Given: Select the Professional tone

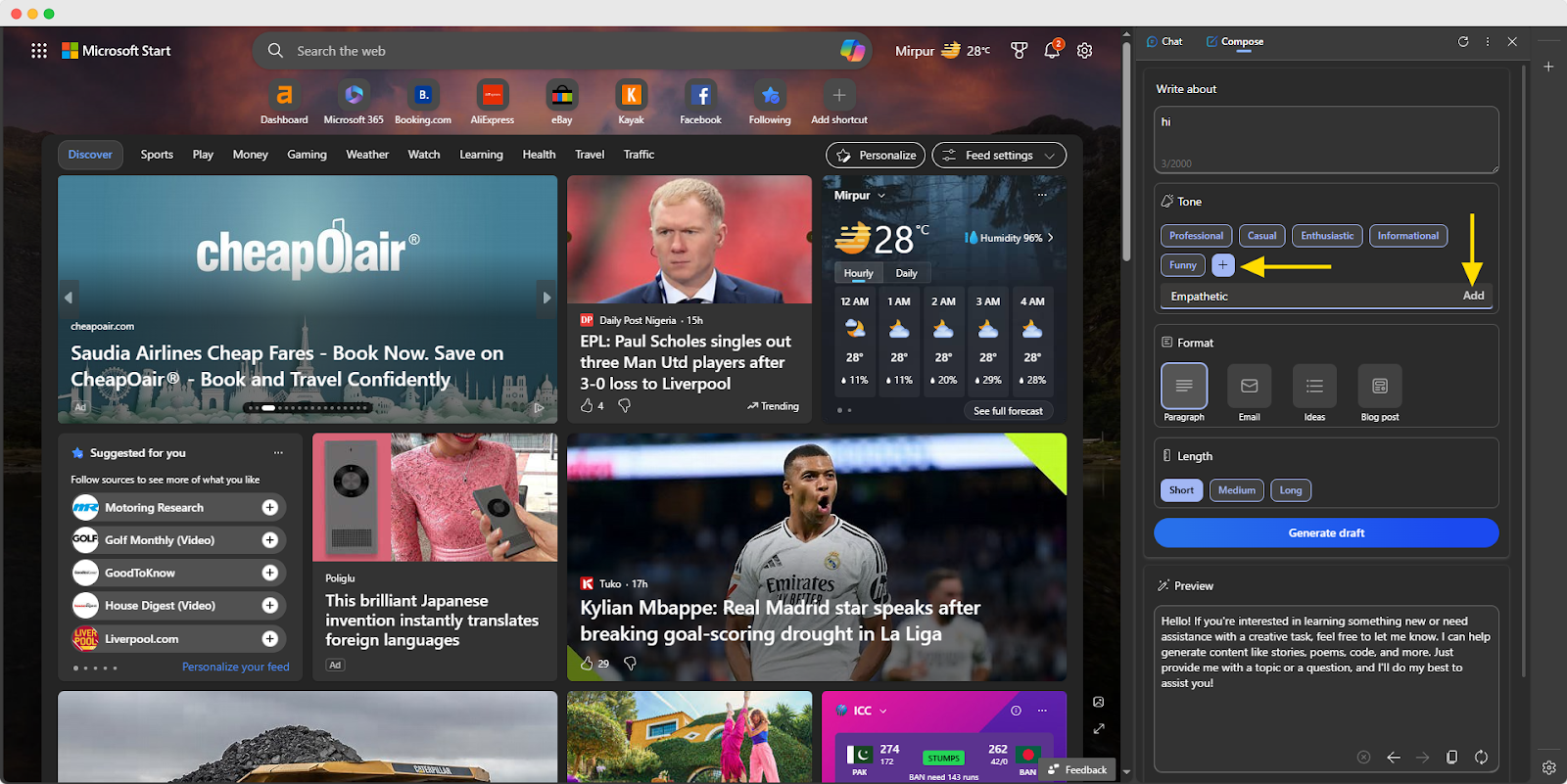Looking at the screenshot, I should point(1196,236).
